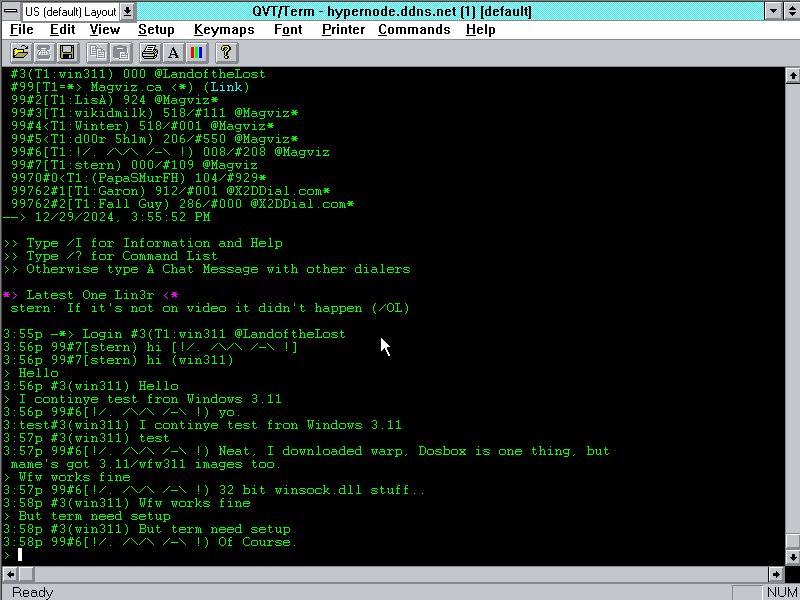Image resolution: width=800 pixels, height=600 pixels.
Task: Click the Open folder toolbar icon
Action: point(20,52)
